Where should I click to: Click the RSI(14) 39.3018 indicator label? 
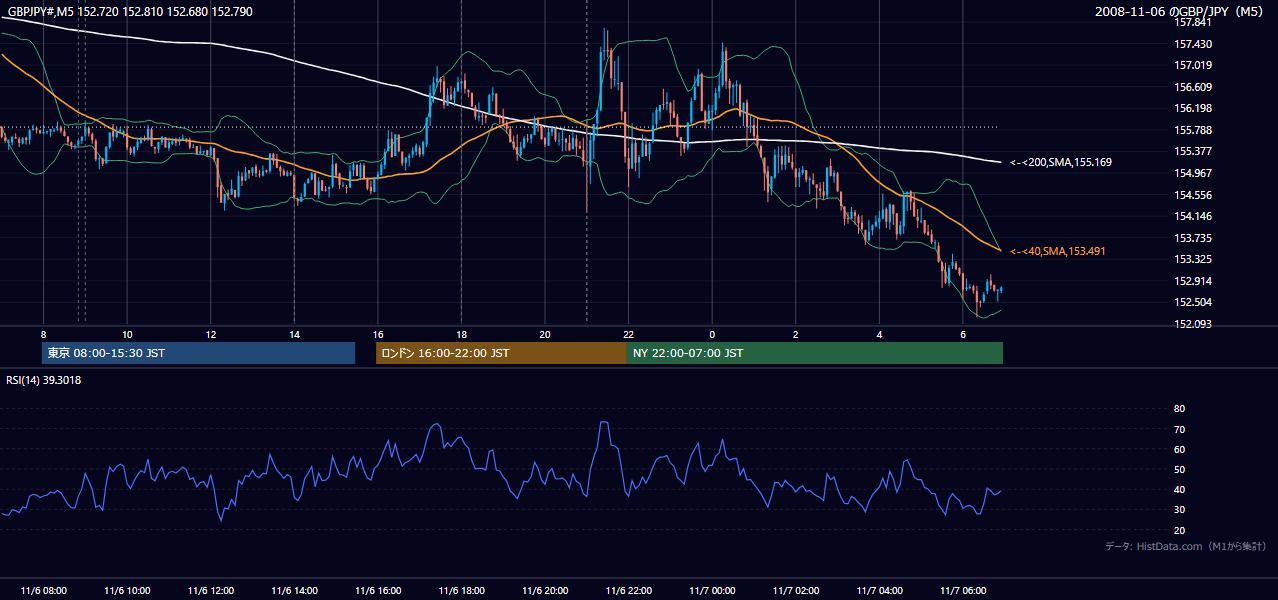pyautogui.click(x=44, y=380)
